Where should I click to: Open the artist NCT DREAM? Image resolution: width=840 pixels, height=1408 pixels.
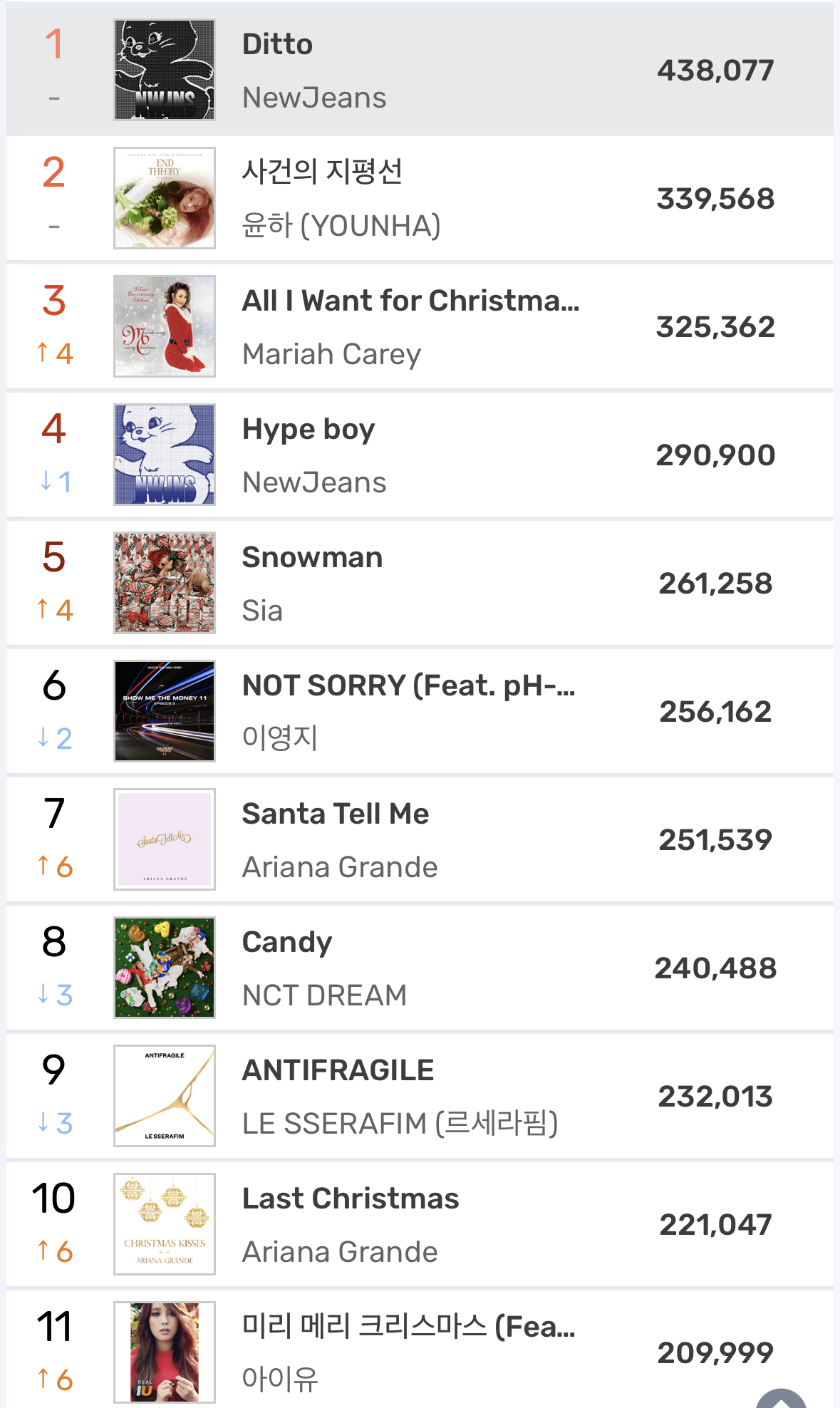[x=324, y=995]
